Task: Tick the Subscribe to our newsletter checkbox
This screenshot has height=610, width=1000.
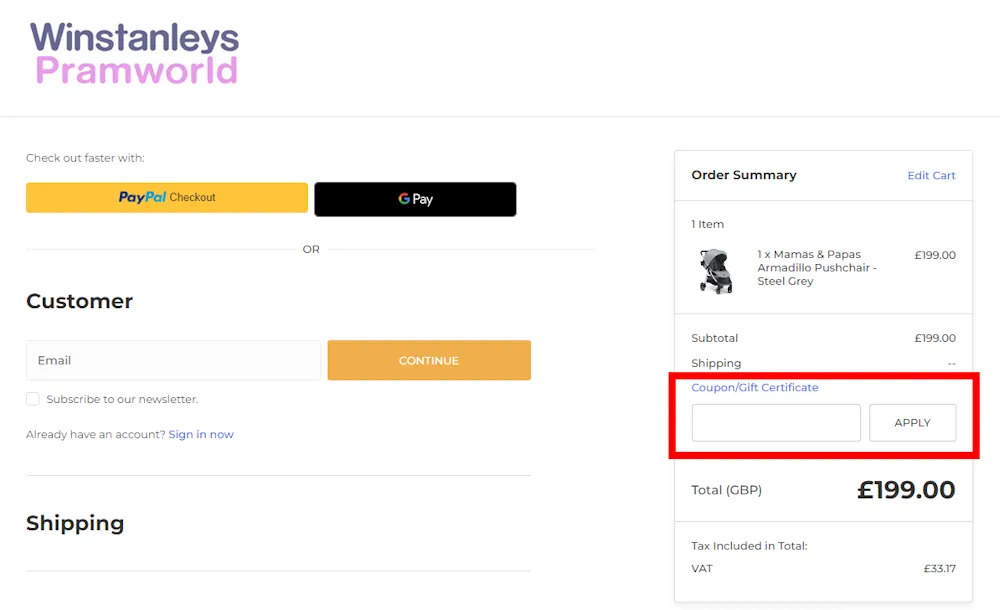Action: [x=33, y=399]
